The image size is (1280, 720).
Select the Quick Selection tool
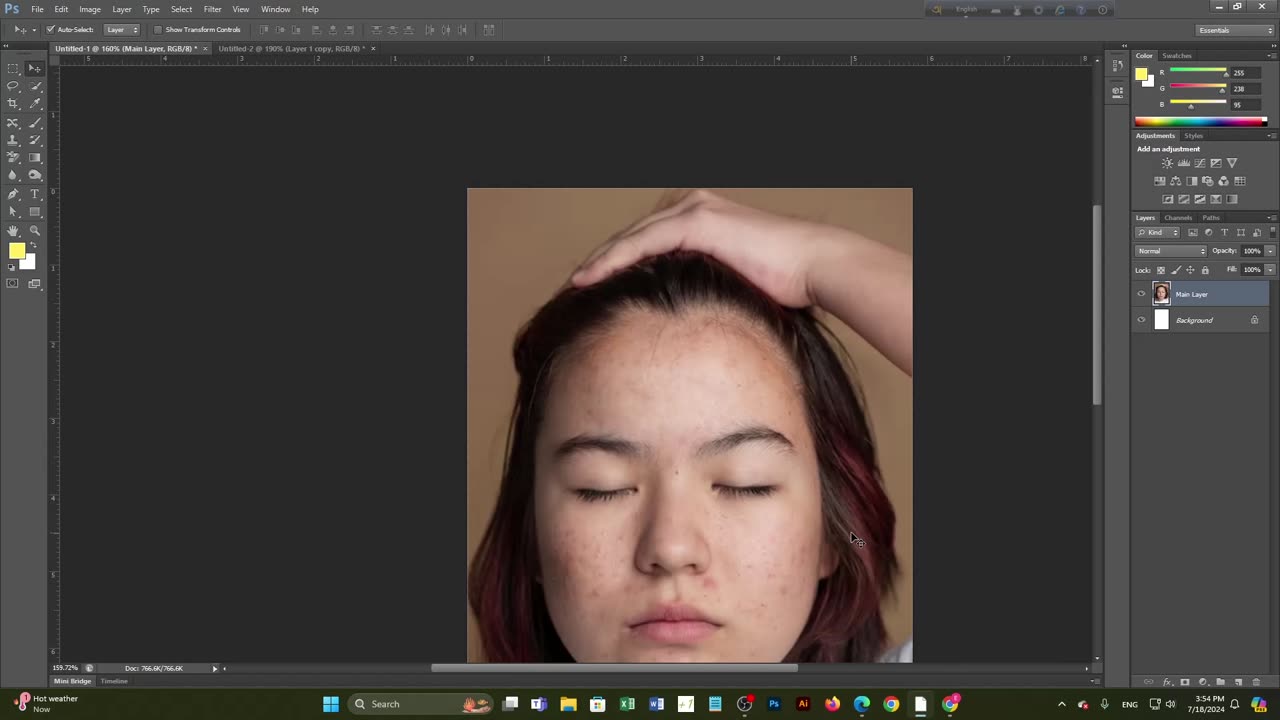(34, 86)
